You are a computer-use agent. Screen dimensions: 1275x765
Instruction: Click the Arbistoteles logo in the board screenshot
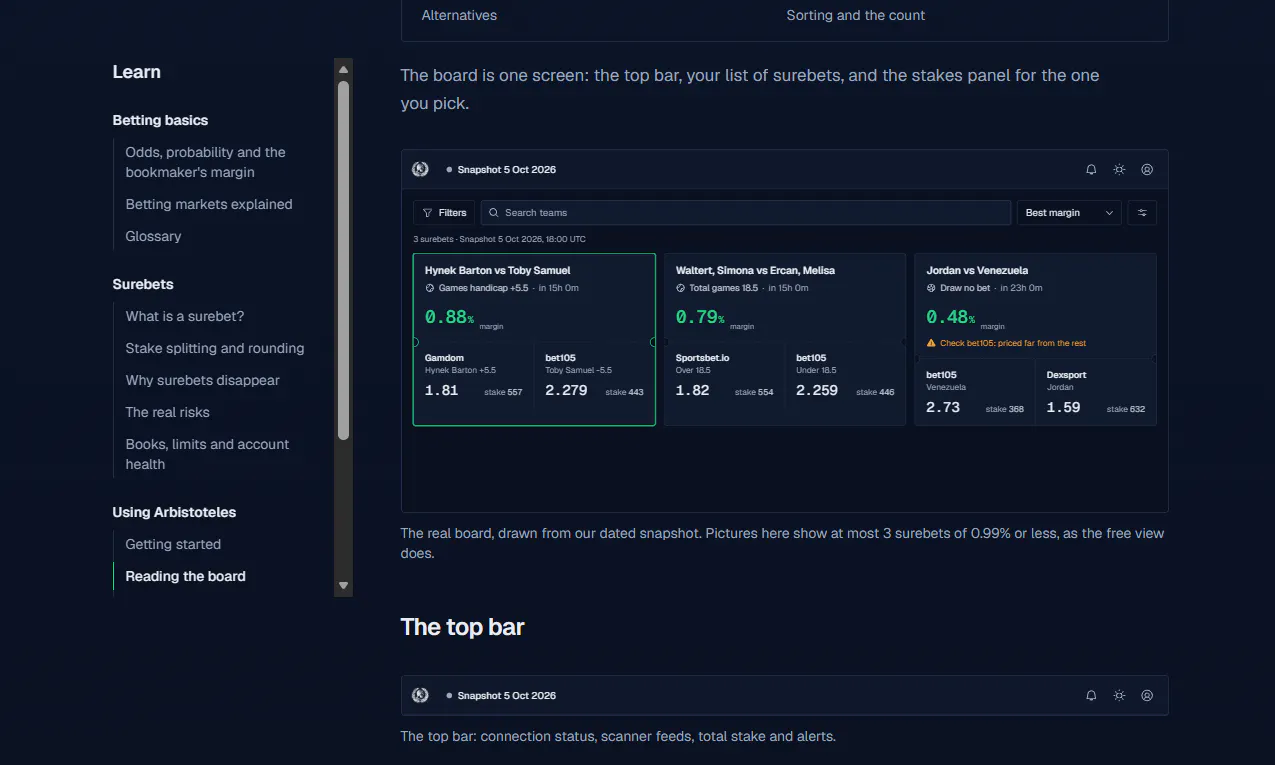(x=420, y=169)
